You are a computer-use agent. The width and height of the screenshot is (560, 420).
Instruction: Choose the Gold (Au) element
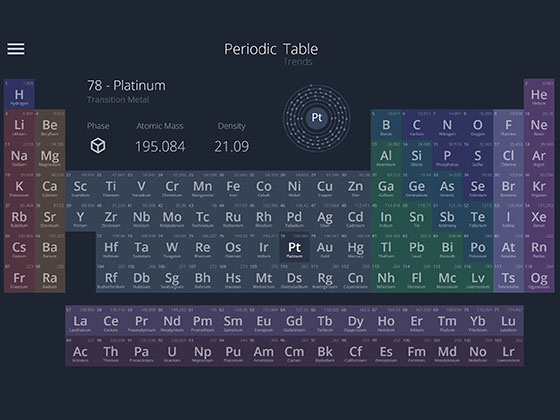coord(325,247)
